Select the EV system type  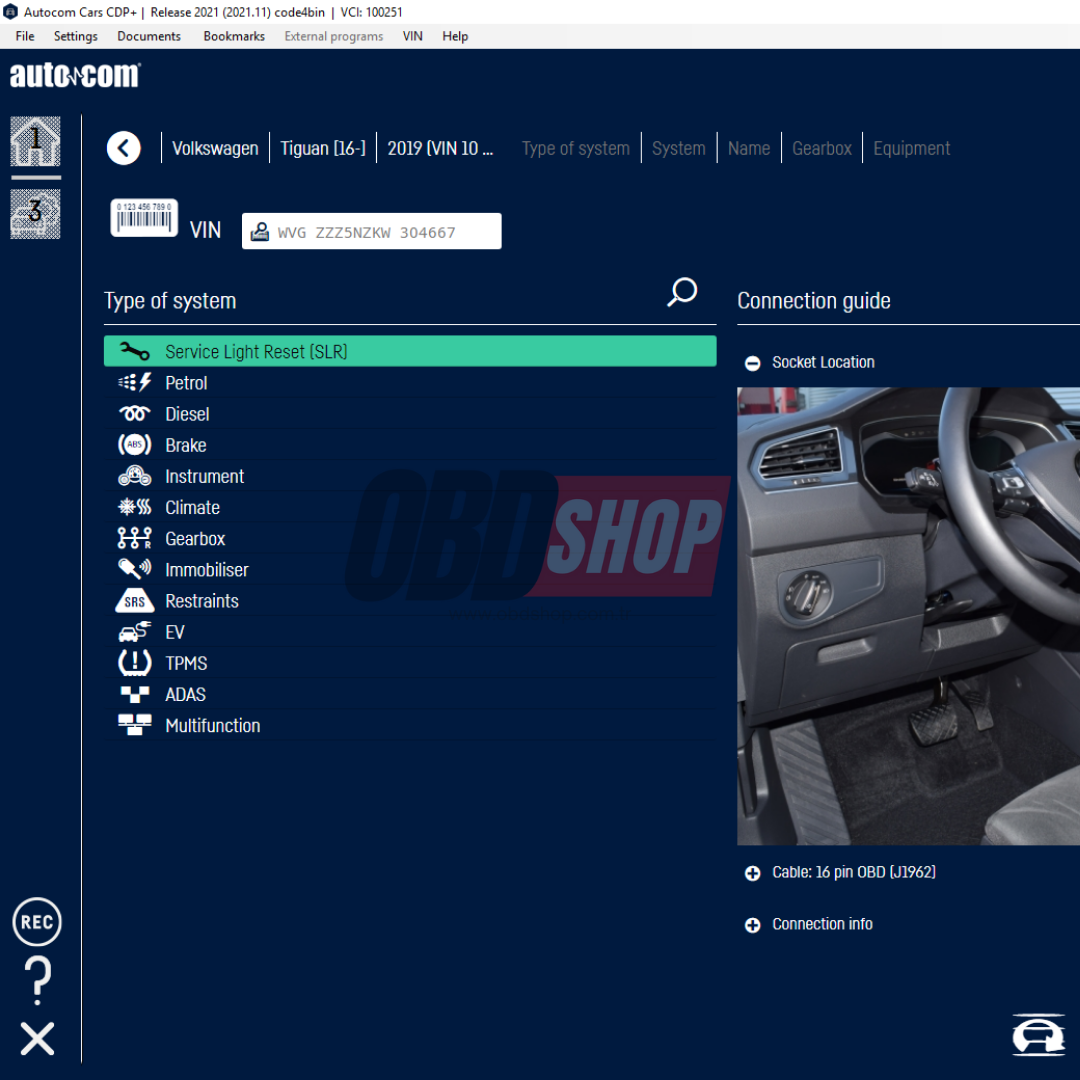[x=410, y=632]
